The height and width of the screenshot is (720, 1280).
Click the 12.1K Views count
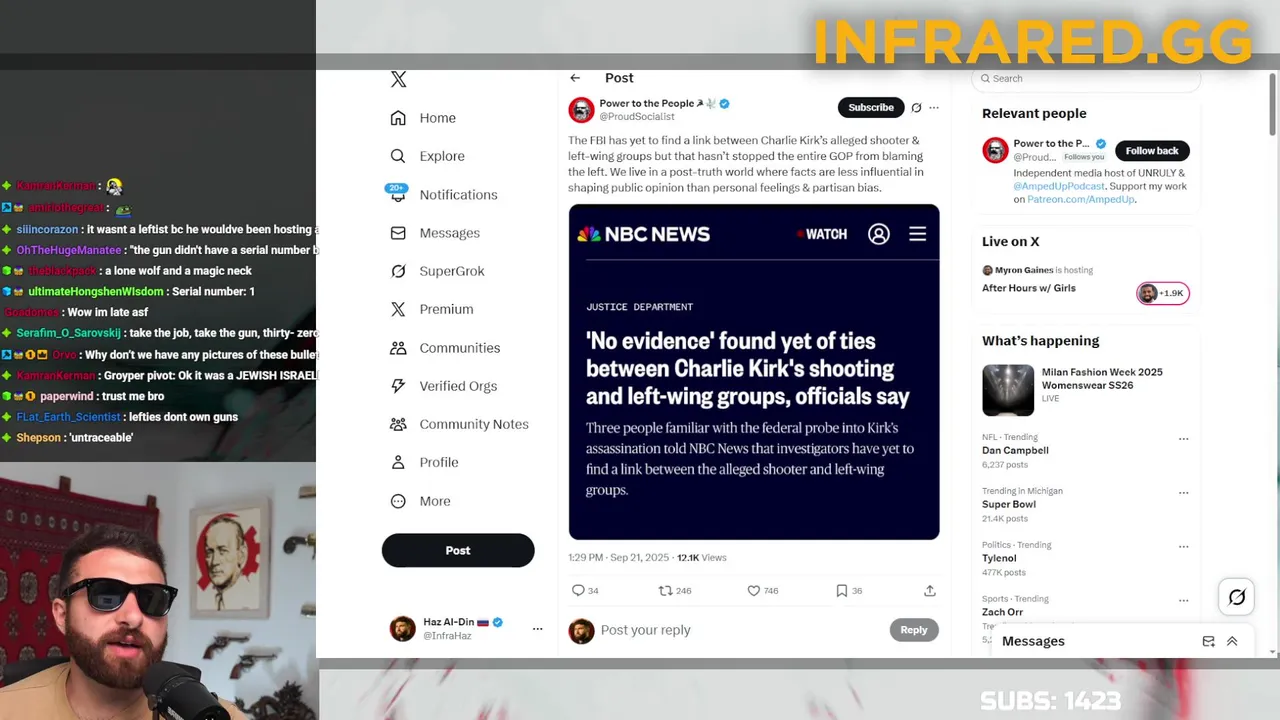(702, 558)
